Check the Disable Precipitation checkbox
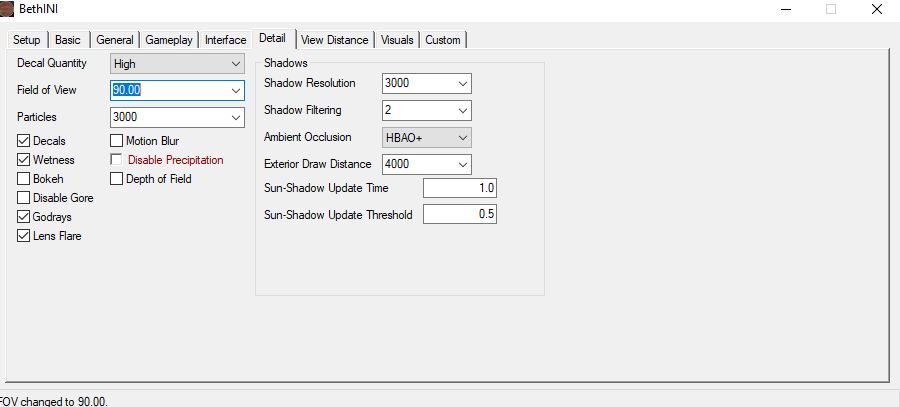Viewport: 900px width, 407px height. [x=117, y=160]
